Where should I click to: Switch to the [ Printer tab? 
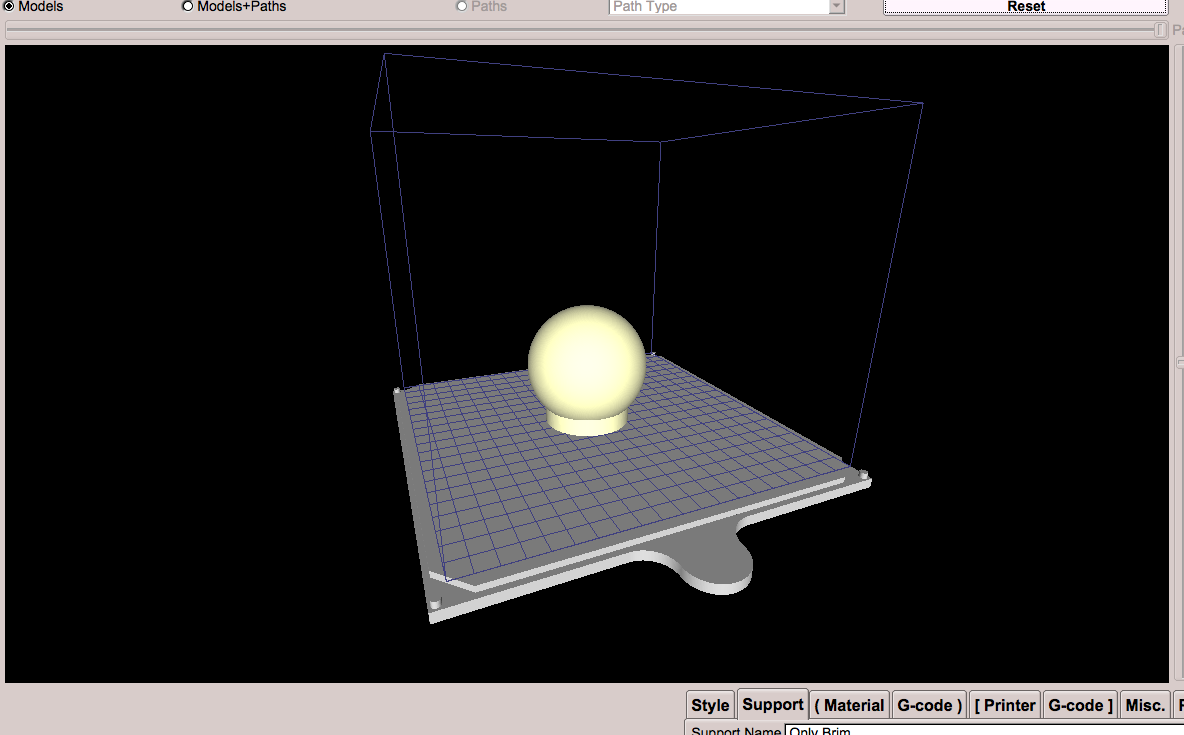point(1005,705)
